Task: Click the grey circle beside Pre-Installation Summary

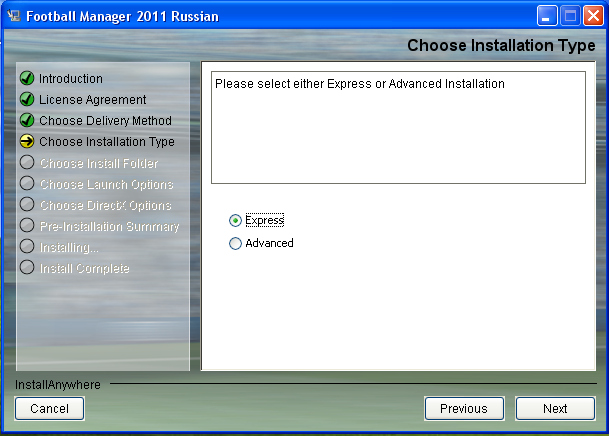Action: pyautogui.click(x=27, y=225)
